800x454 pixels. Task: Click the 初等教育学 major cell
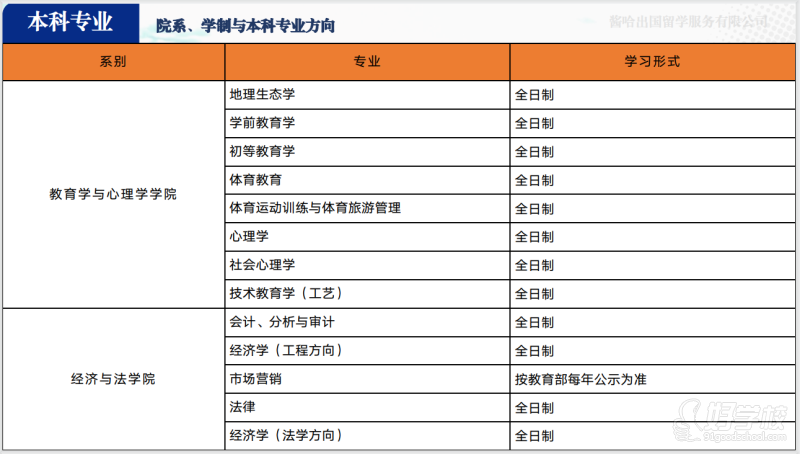point(262,151)
